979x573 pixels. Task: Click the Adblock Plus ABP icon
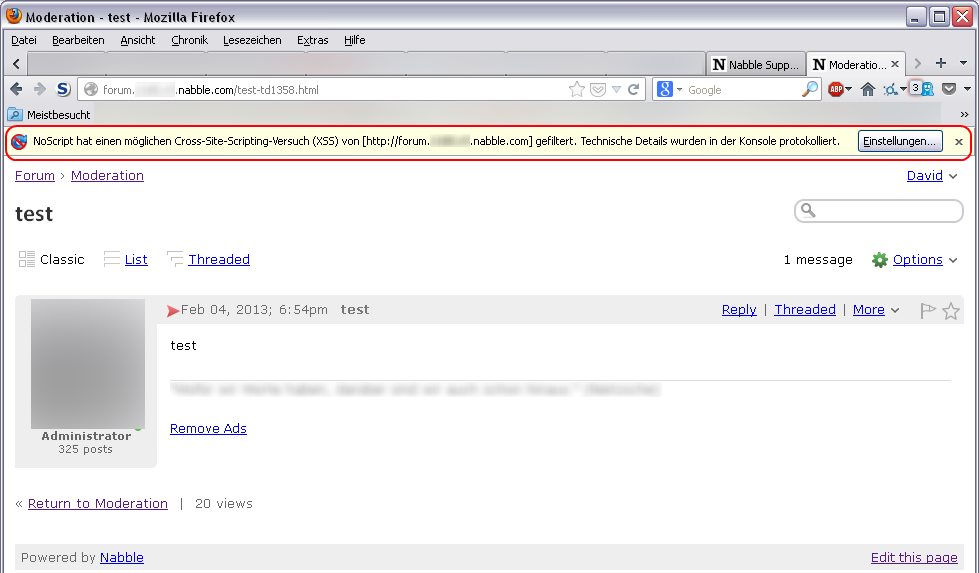tap(836, 89)
